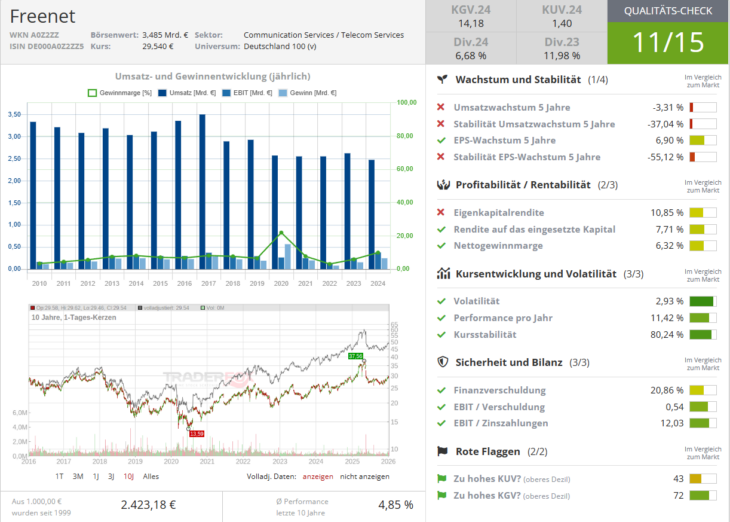Click the KGV.24 value tile

[x=470, y=16]
